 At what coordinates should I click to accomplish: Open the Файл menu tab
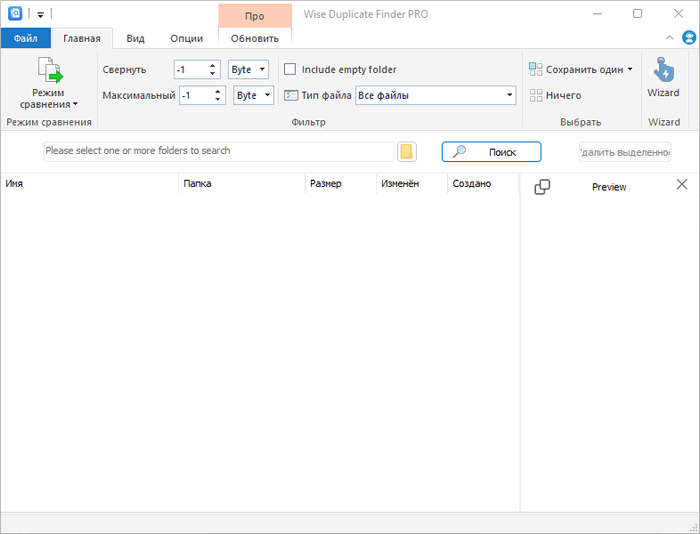click(x=25, y=38)
